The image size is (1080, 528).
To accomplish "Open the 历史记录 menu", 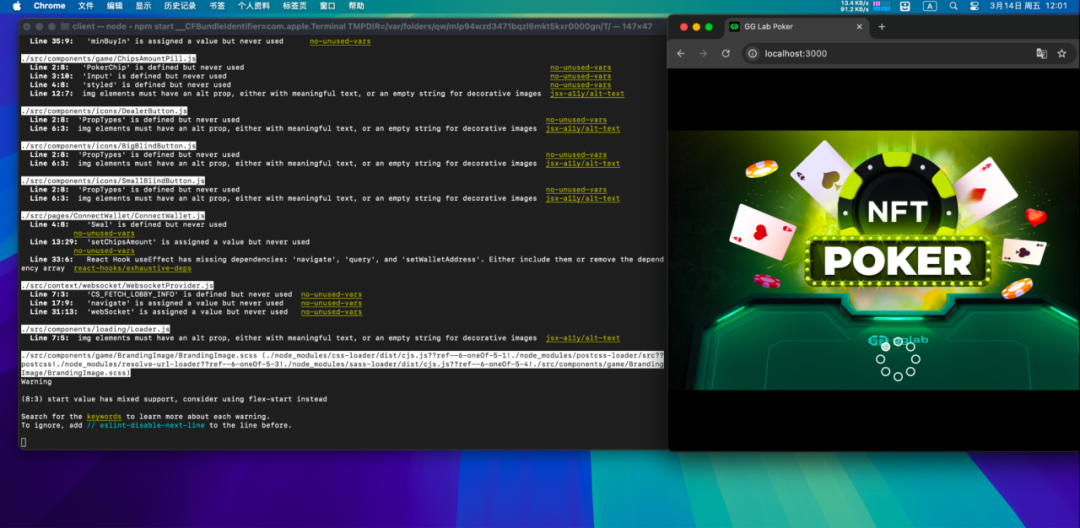I will tap(180, 6).
